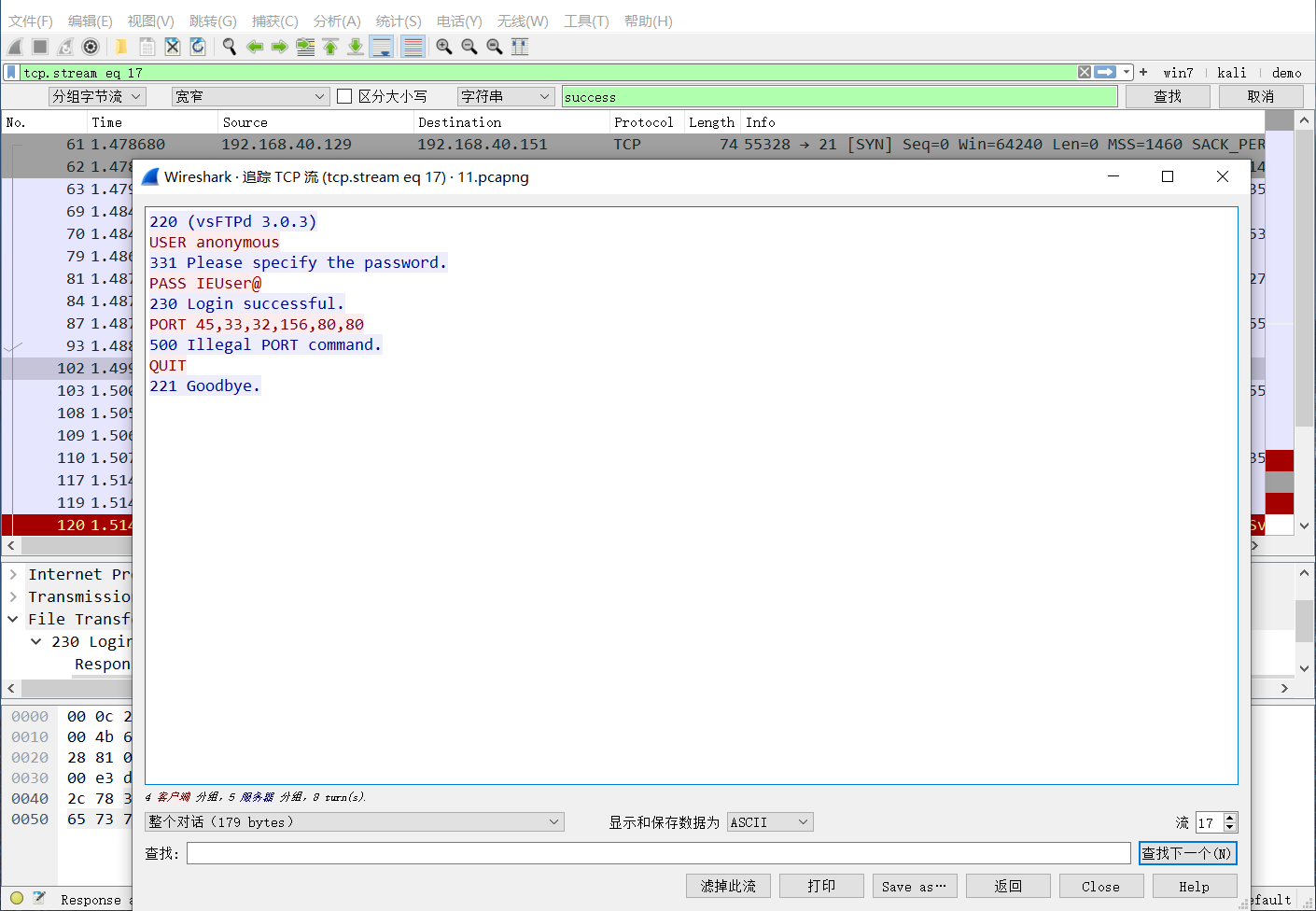Zoom in on main window text
Viewport: 1316px width, 911px height.
(444, 47)
